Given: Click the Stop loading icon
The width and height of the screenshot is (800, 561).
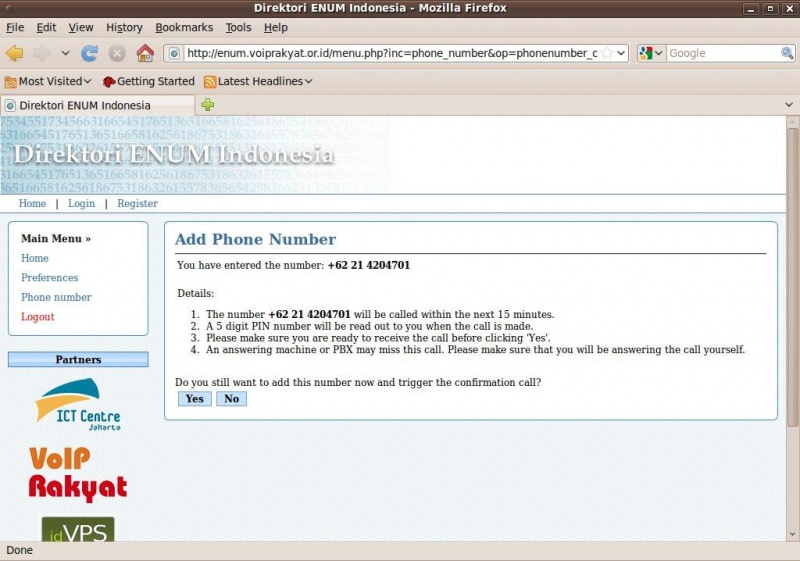Looking at the screenshot, I should click(x=117, y=53).
